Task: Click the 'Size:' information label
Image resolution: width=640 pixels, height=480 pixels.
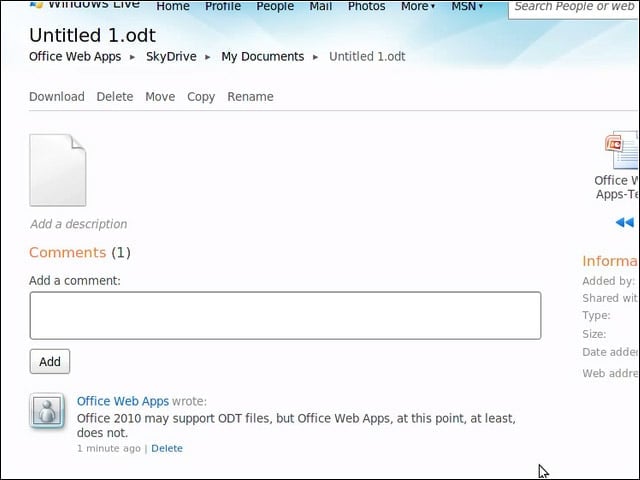Action: click(x=594, y=334)
